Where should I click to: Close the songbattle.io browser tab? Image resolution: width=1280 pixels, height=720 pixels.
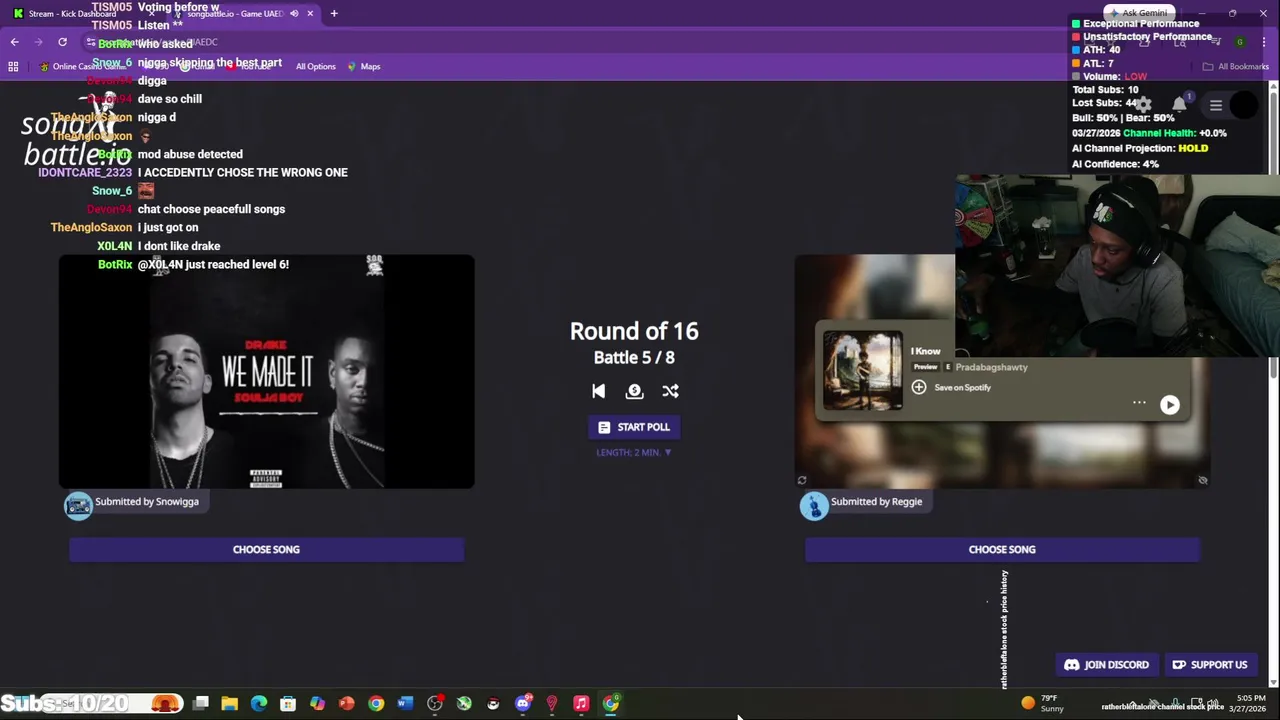click(310, 14)
